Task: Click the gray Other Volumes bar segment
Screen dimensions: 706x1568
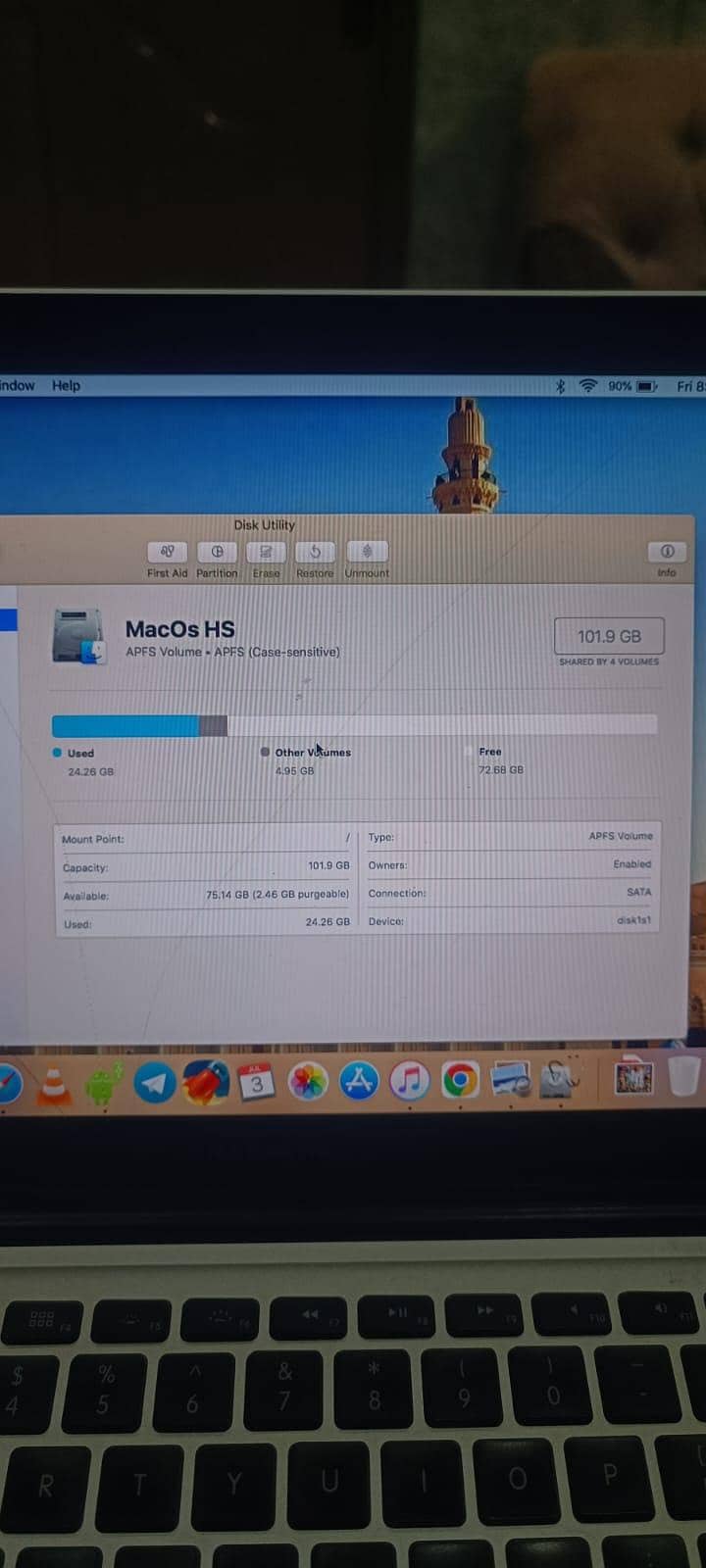Action: tap(213, 726)
